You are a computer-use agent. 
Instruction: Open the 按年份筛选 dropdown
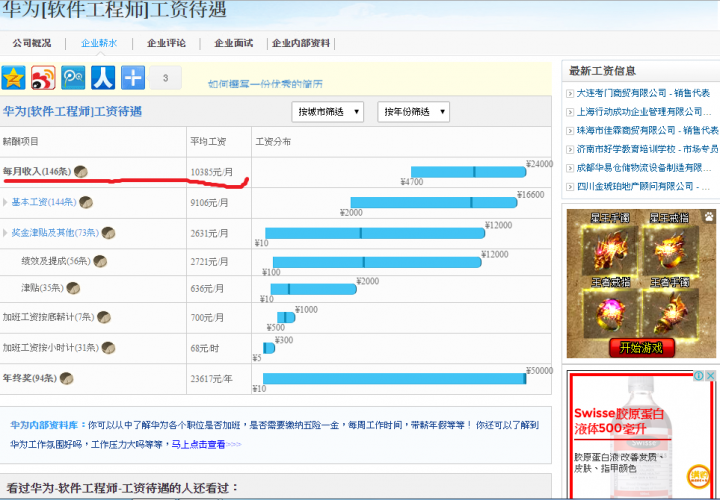413,112
